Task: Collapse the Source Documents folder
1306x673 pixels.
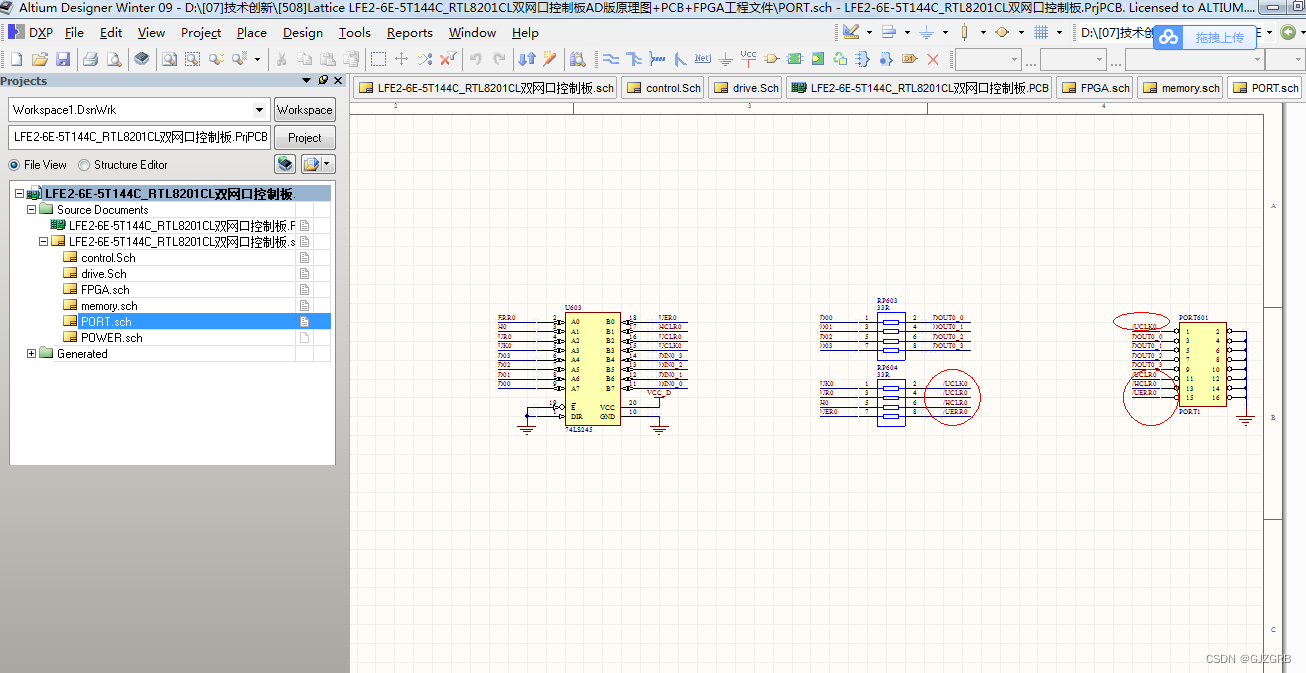Action: (x=31, y=209)
